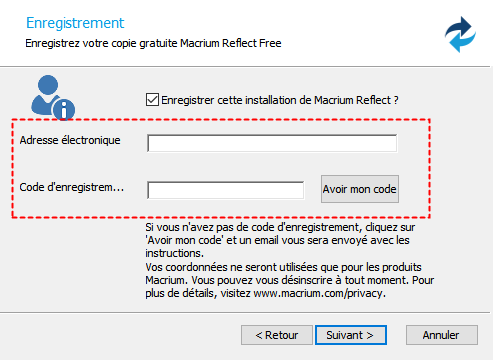The image size is (493, 360).
Task: Continue with the 'Suivant >' button
Action: 351,335
